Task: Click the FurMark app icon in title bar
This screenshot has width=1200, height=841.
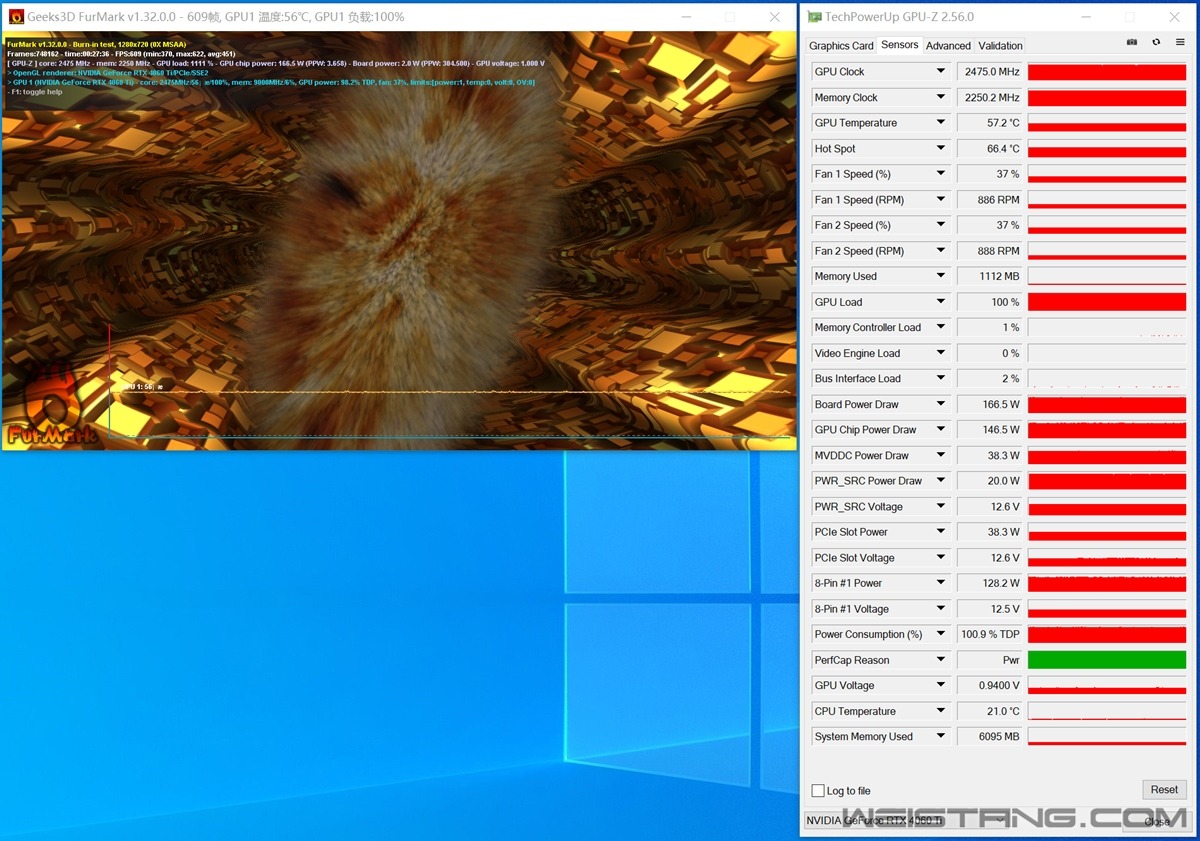Action: 17,17
